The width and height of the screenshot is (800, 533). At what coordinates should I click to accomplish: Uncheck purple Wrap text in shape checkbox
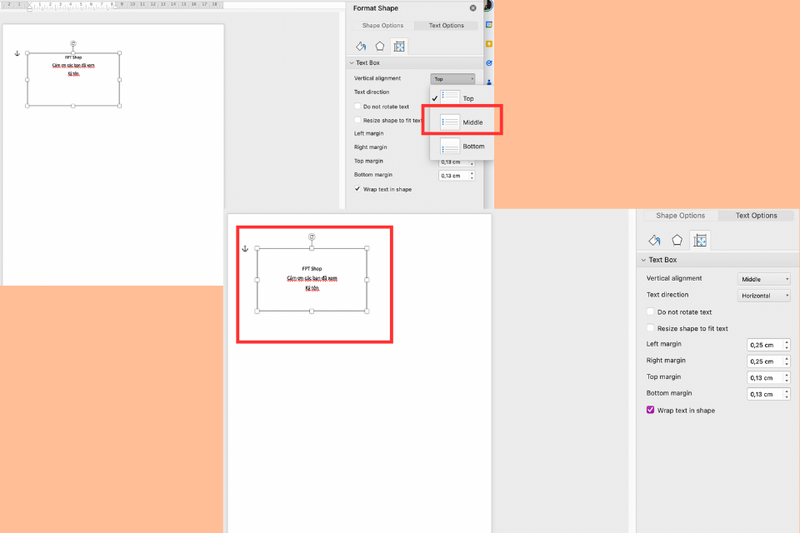[651, 410]
